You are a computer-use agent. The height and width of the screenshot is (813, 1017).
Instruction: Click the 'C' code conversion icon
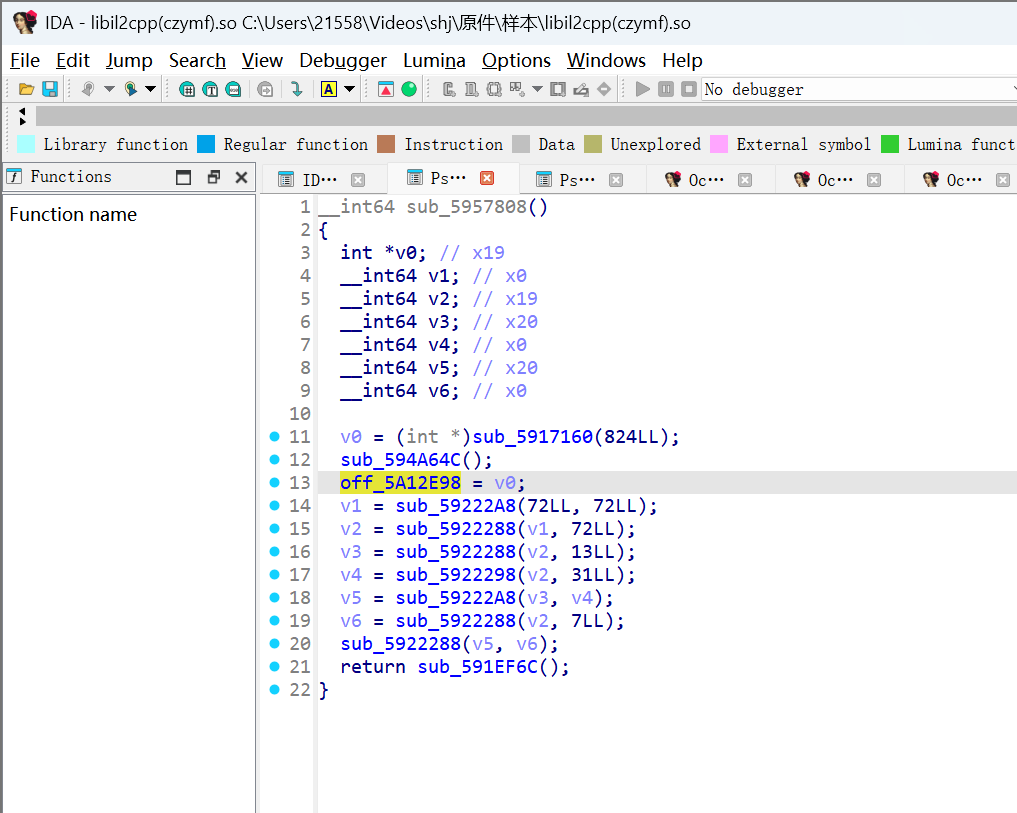pos(449,89)
